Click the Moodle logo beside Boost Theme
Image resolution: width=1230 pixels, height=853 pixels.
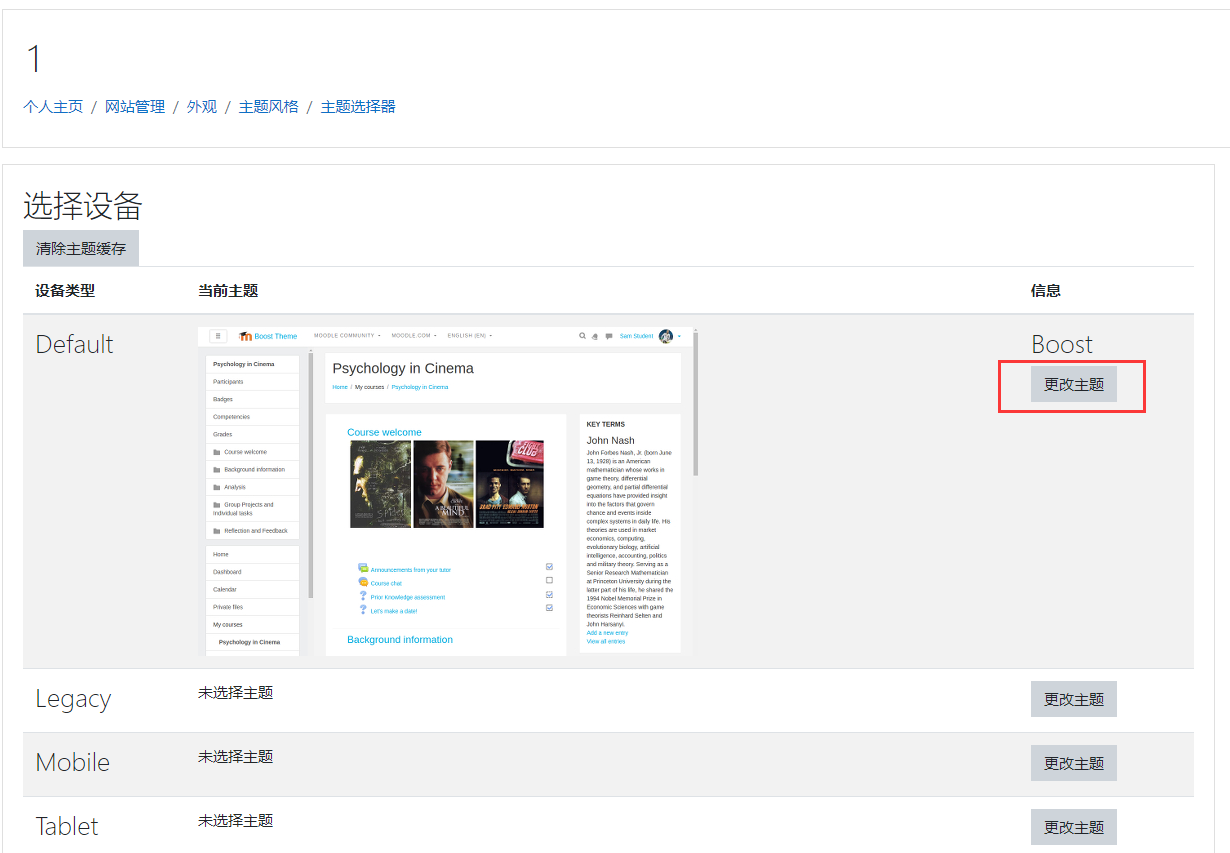point(246,336)
